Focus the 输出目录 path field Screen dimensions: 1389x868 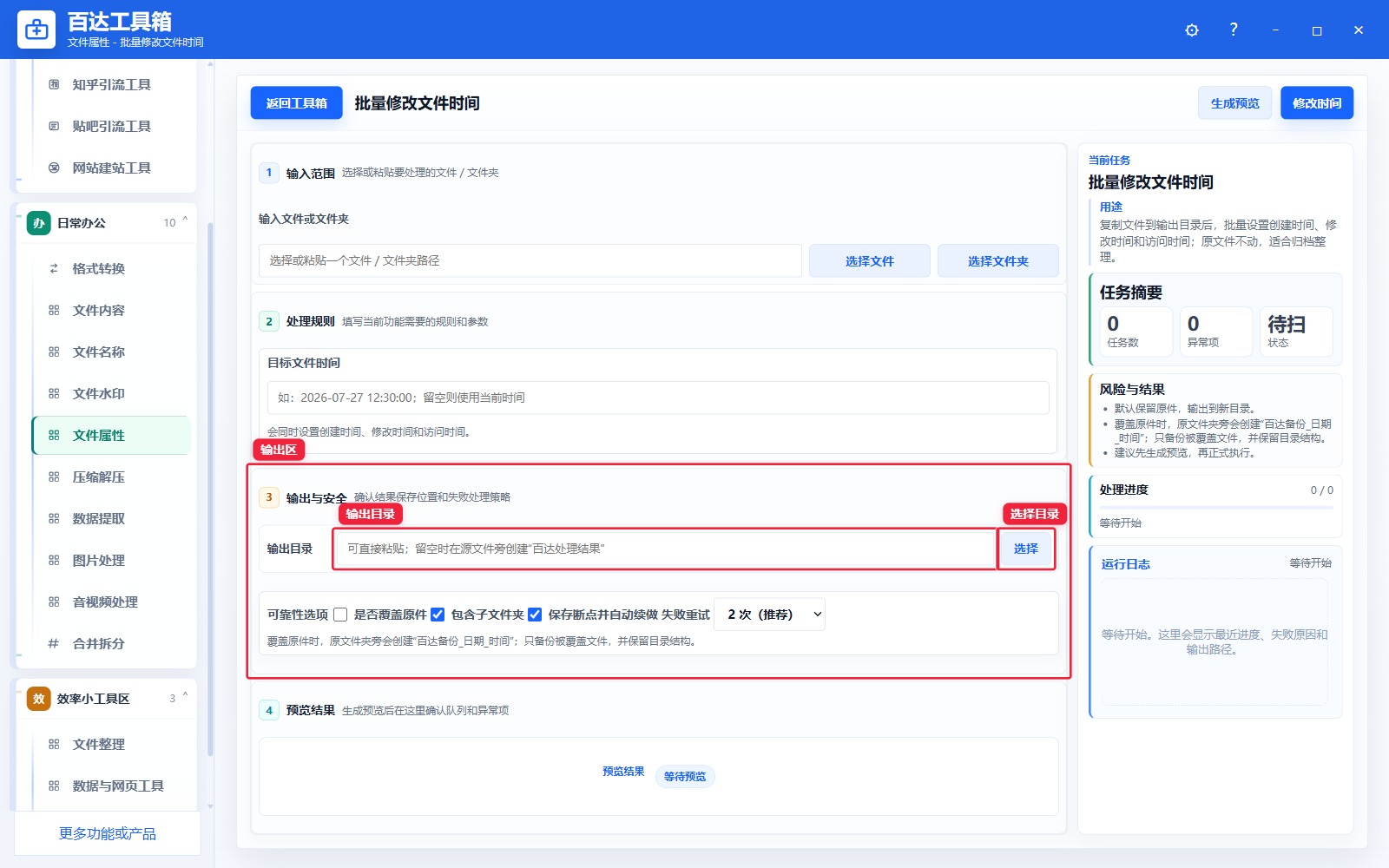click(666, 549)
